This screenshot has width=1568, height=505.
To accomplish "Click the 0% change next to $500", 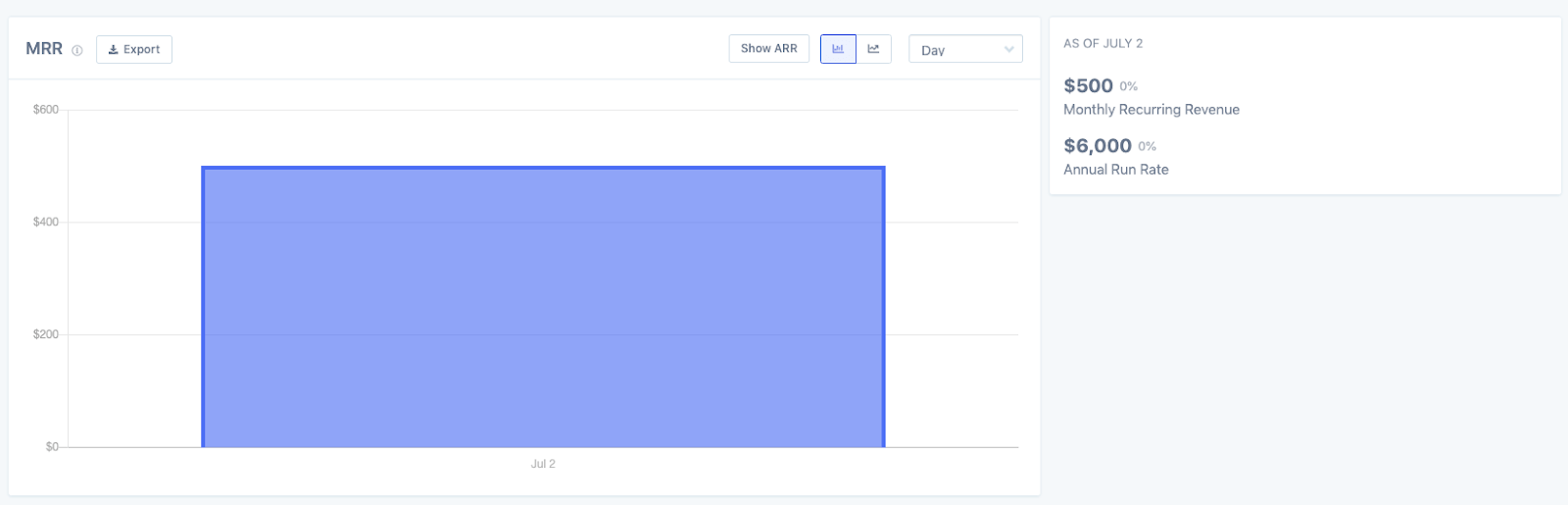I will click(x=1128, y=87).
